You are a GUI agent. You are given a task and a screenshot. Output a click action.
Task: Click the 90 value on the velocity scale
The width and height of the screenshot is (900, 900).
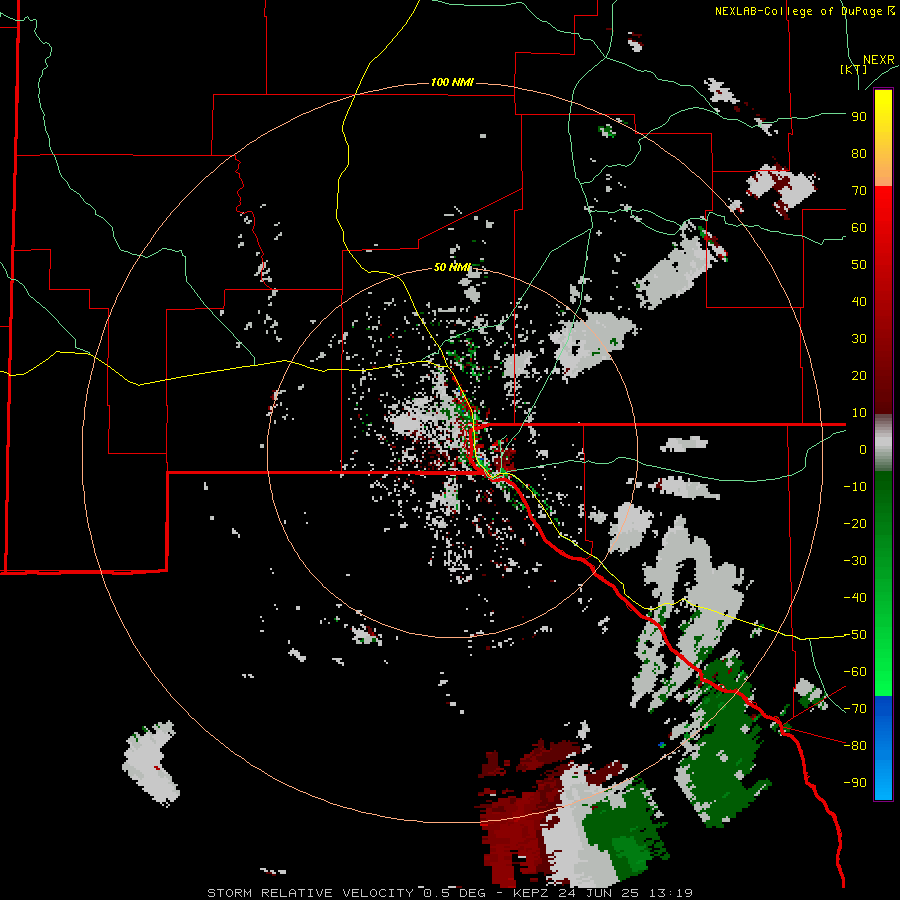point(859,117)
